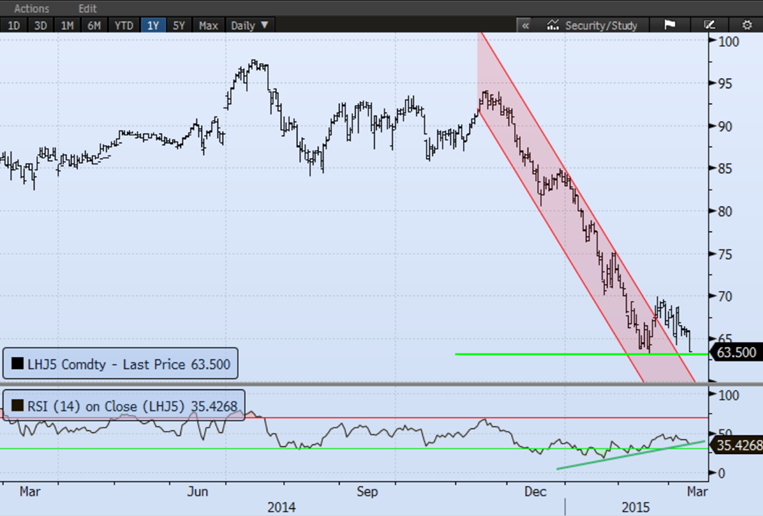Click the flag events icon

(670, 24)
